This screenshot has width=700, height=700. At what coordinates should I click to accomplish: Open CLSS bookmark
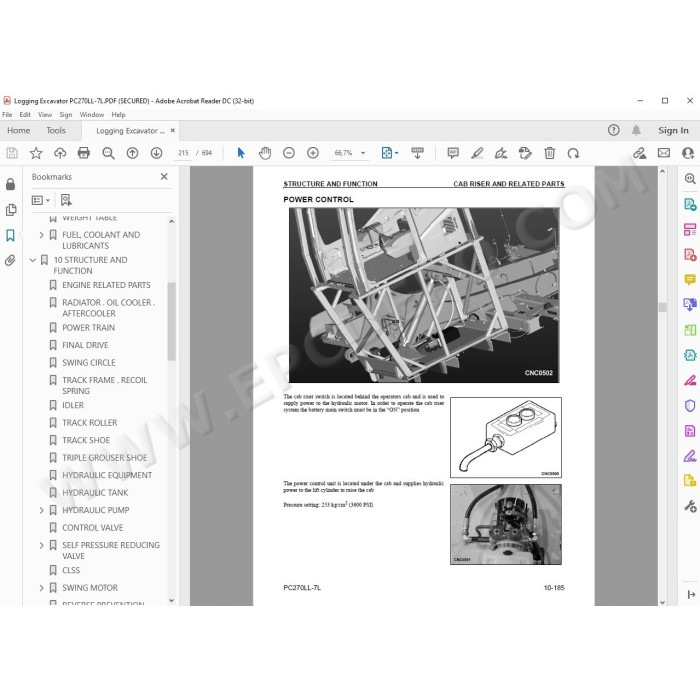(71, 571)
